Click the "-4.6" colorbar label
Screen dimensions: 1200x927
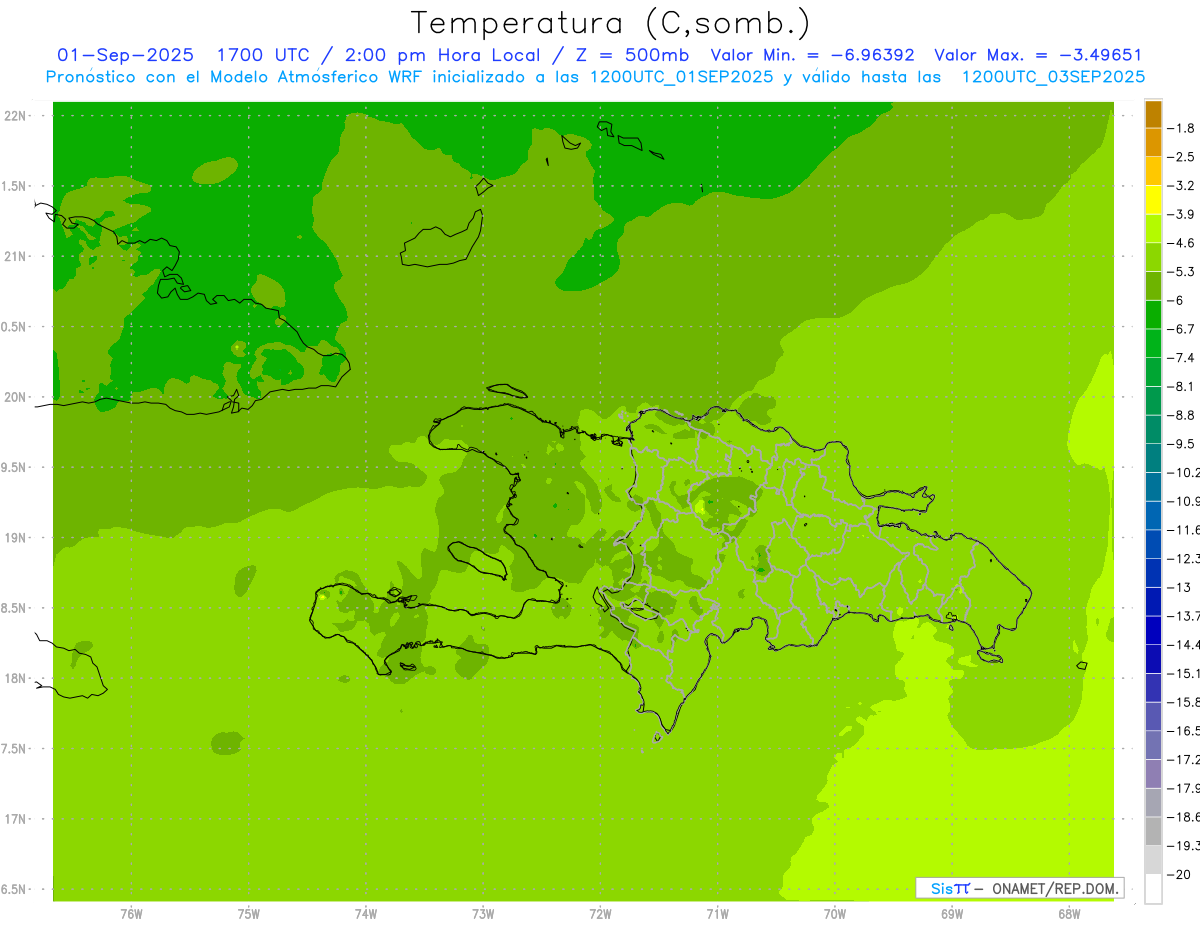pos(1183,243)
